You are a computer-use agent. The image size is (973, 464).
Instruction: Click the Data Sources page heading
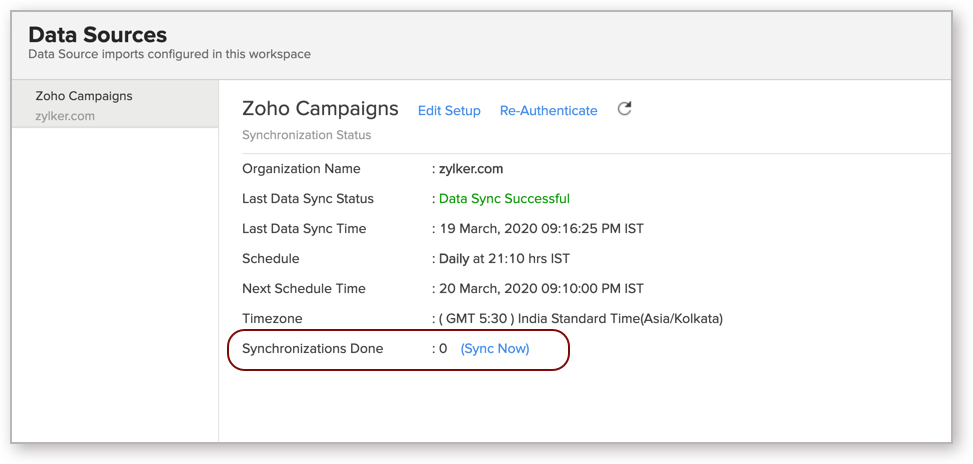point(97,36)
